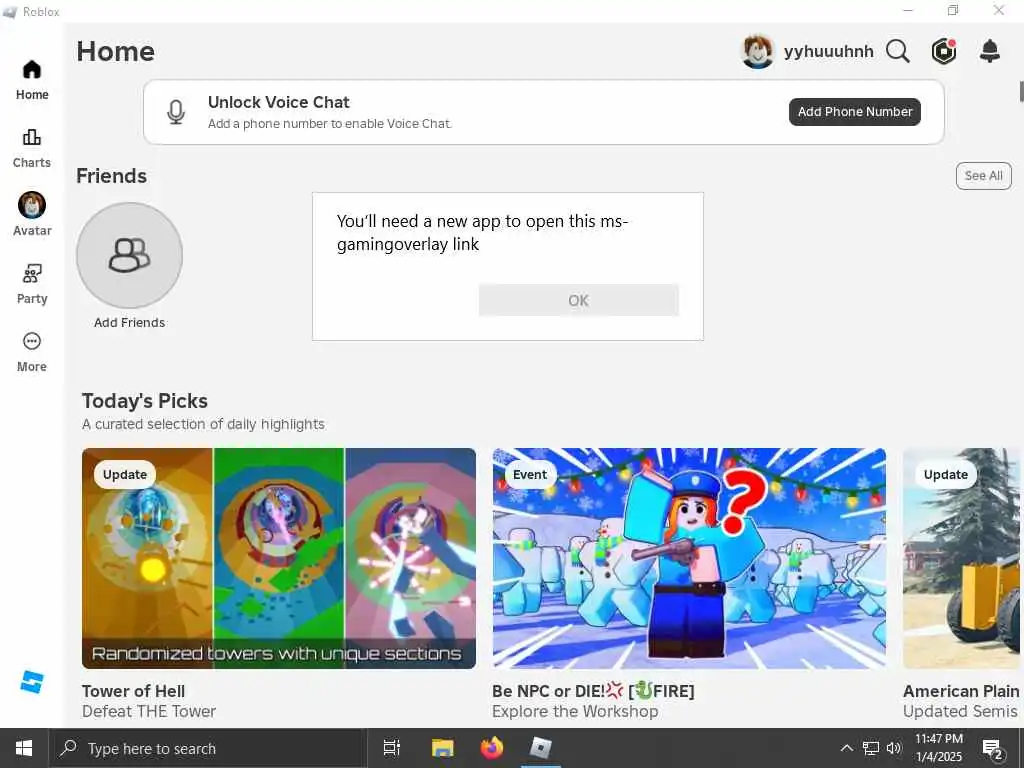Click the Update badge on Tower of Hell

coord(125,475)
